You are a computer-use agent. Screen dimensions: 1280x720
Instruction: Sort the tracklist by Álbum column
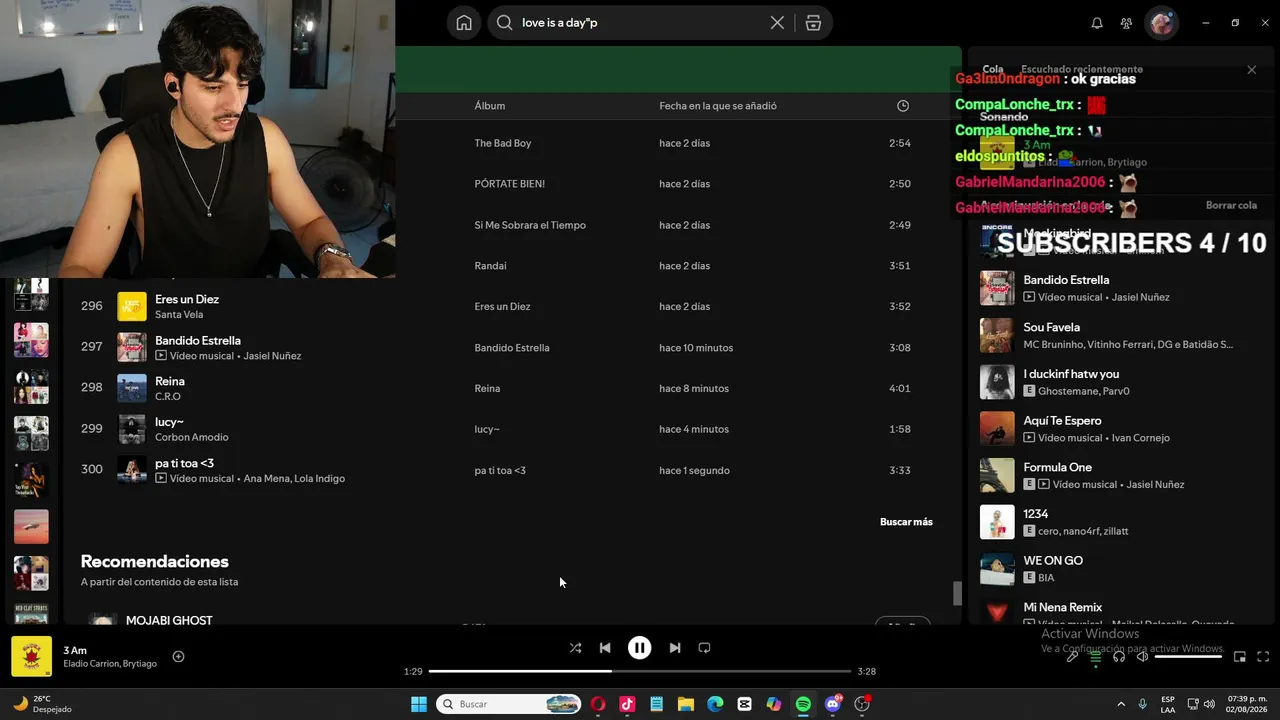(490, 106)
